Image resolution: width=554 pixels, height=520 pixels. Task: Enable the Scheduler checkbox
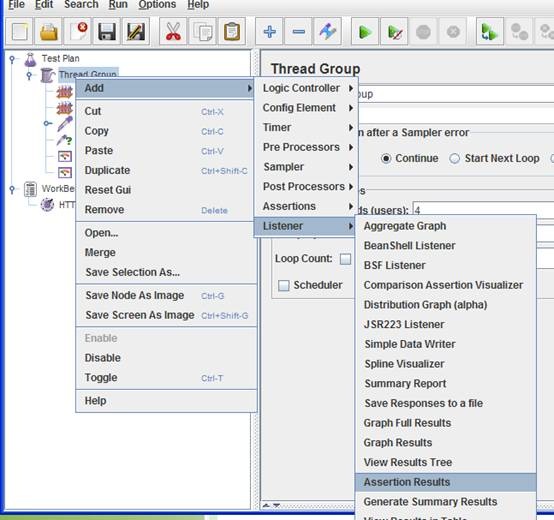click(283, 285)
